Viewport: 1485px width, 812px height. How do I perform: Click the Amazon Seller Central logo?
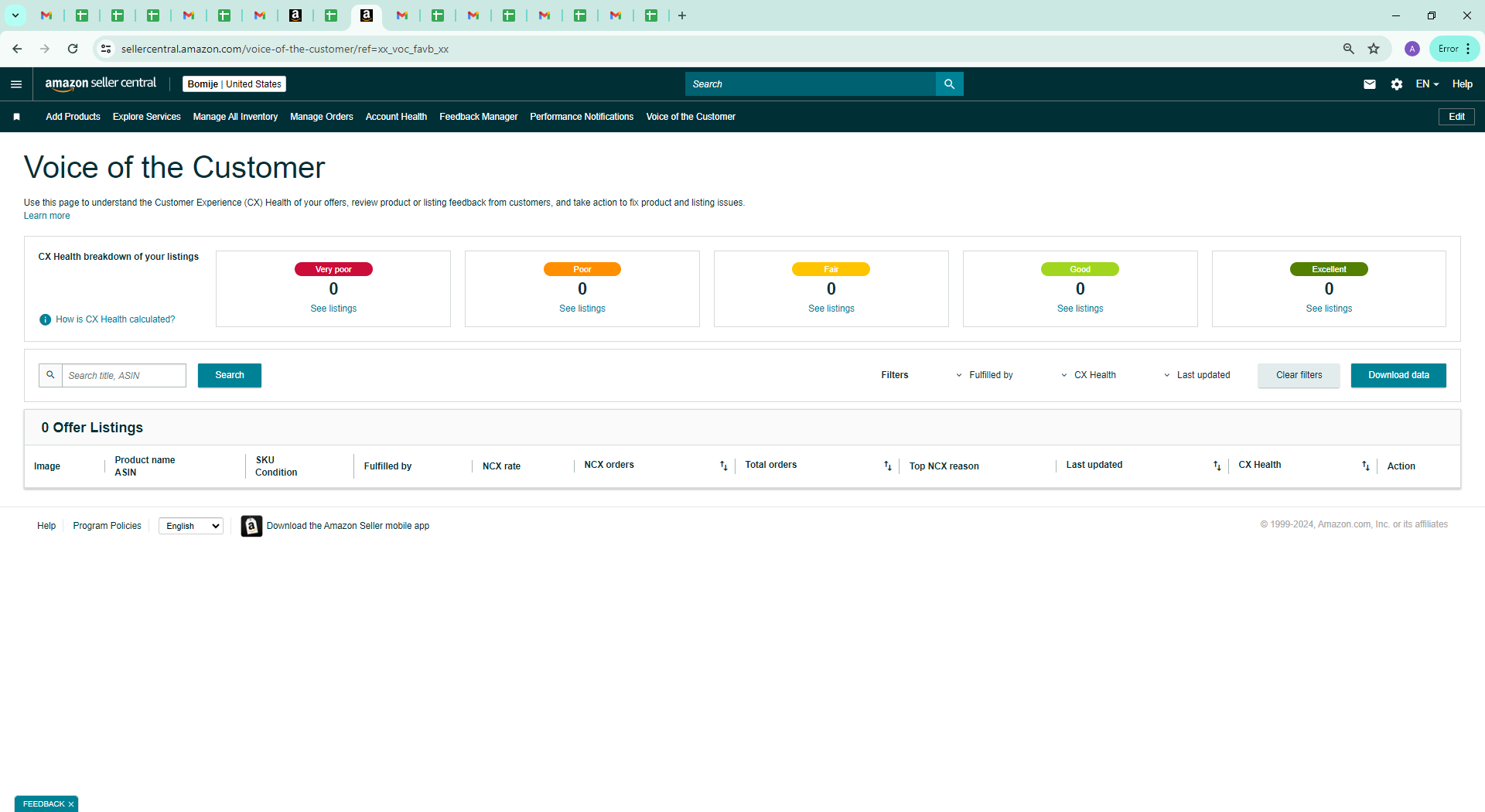click(x=101, y=84)
